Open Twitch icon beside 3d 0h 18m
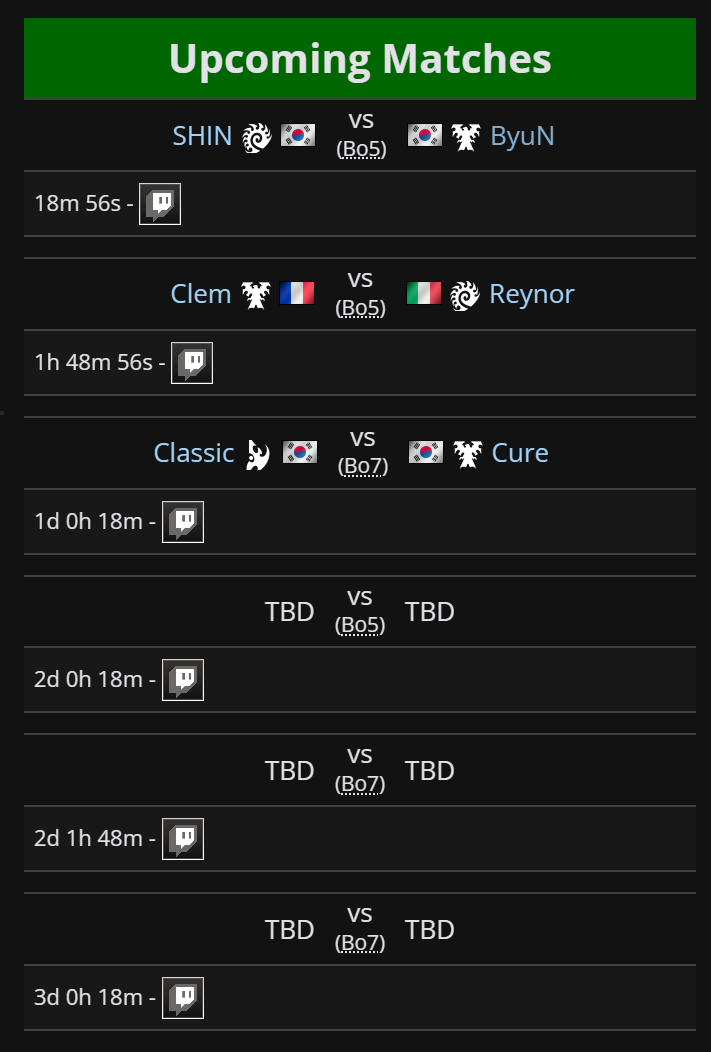Screen dimensions: 711x1052 coord(183,998)
